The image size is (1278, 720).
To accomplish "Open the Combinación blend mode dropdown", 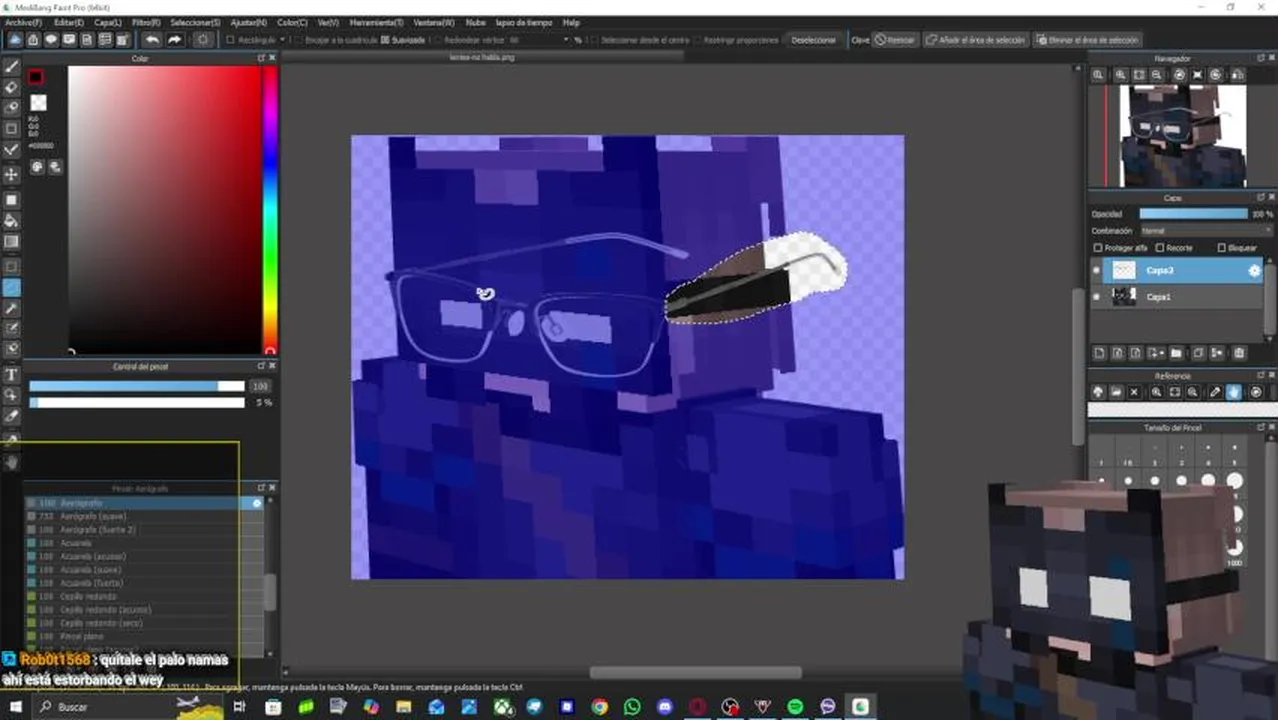I will (1206, 231).
